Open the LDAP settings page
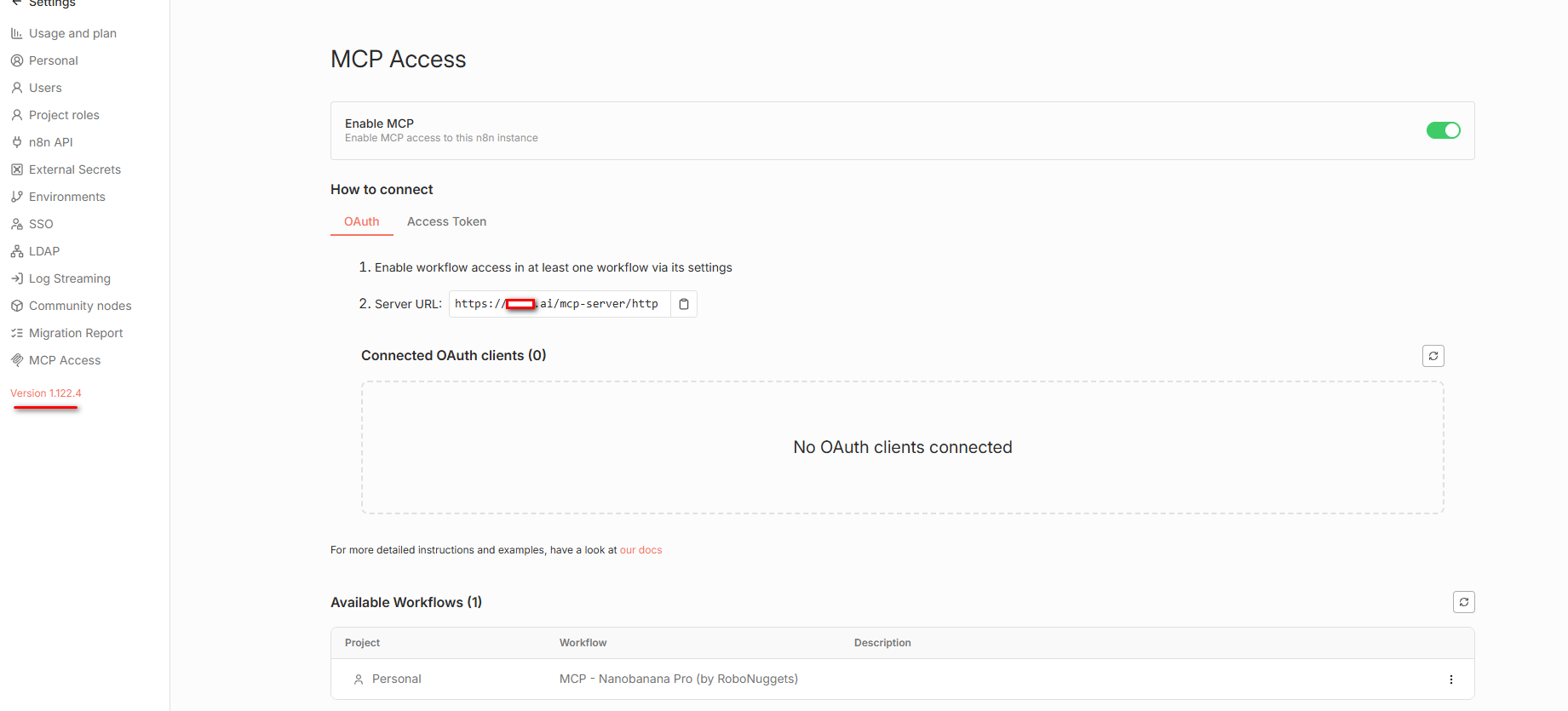The height and width of the screenshot is (711, 1568). (x=43, y=251)
